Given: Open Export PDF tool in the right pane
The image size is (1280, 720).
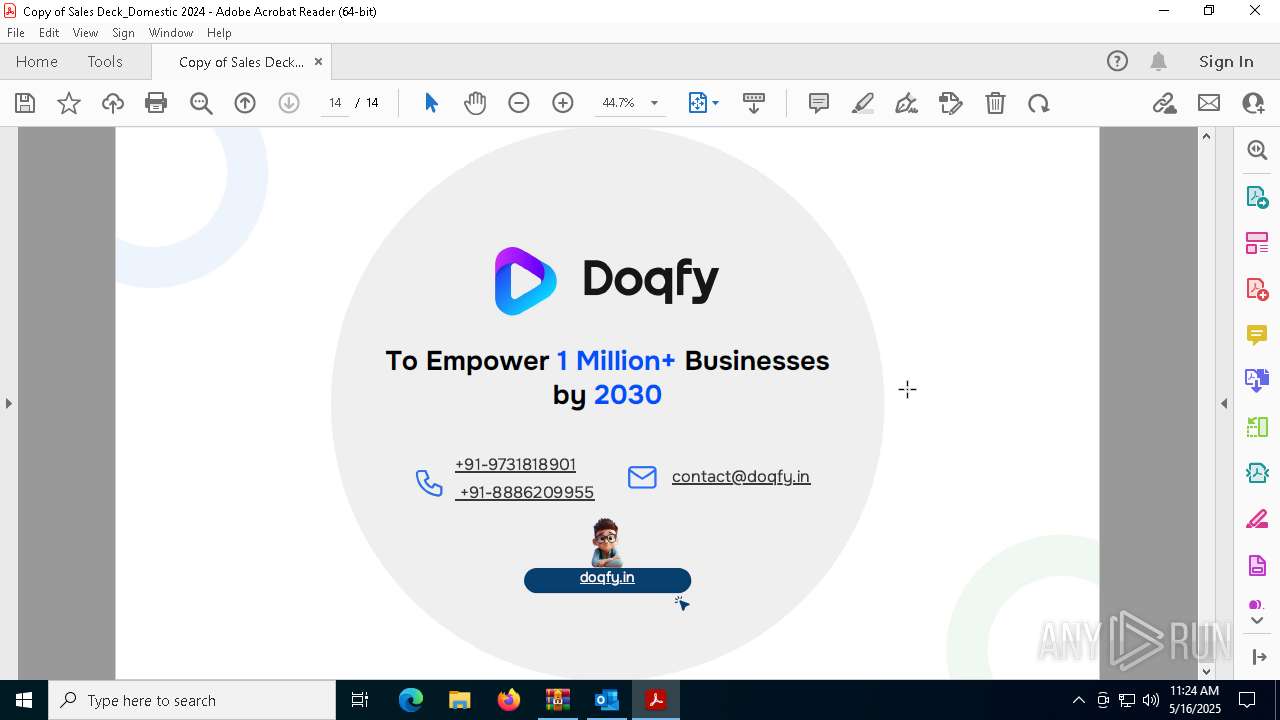Looking at the screenshot, I should point(1257,197).
